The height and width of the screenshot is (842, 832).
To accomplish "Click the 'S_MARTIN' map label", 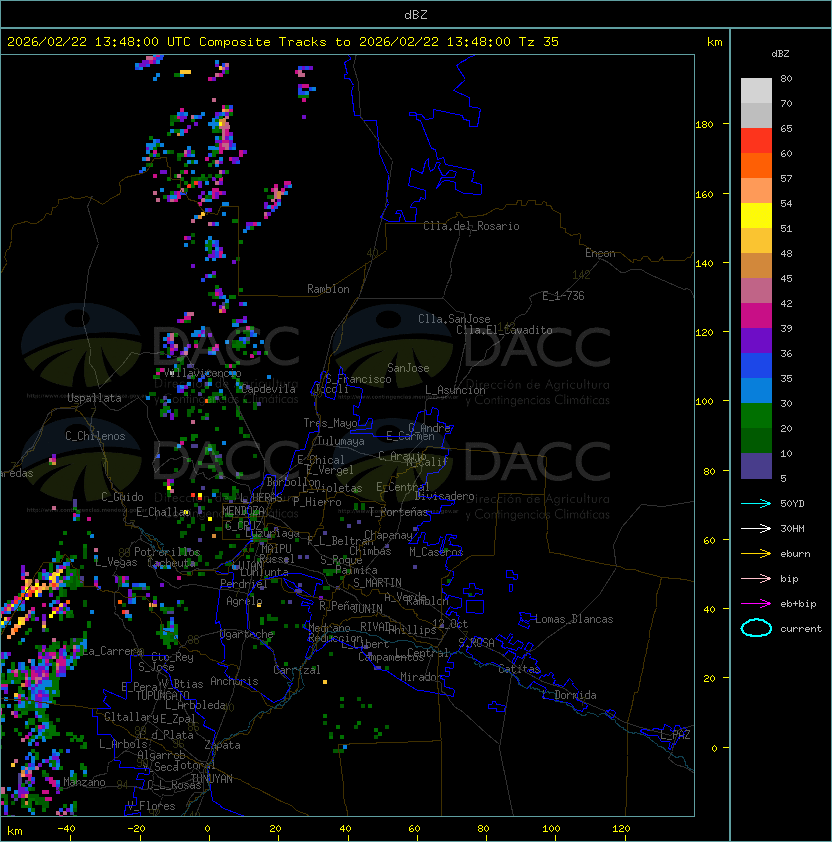I will pyautogui.click(x=378, y=583).
